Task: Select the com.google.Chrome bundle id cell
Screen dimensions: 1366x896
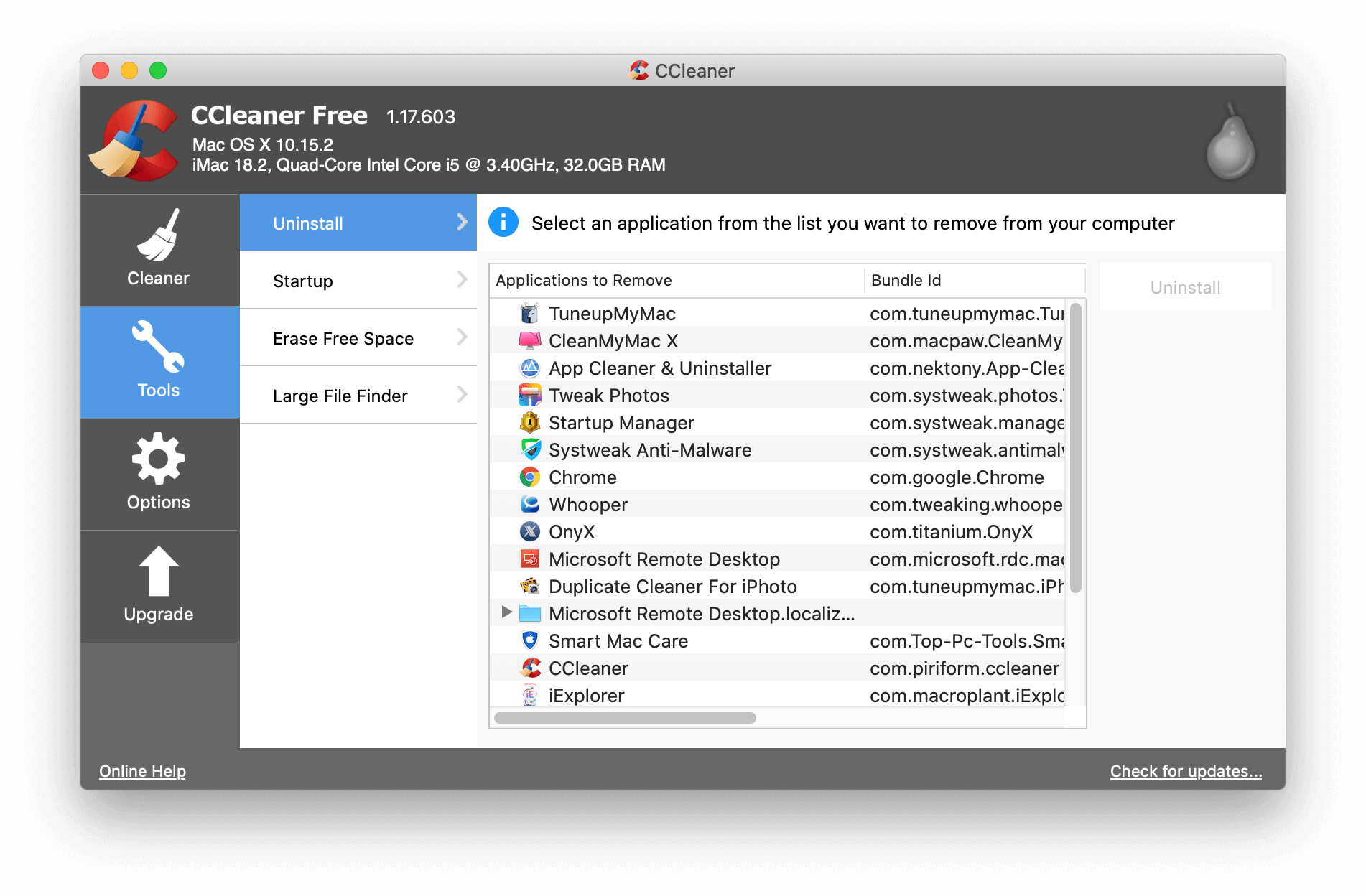Action: click(x=957, y=477)
